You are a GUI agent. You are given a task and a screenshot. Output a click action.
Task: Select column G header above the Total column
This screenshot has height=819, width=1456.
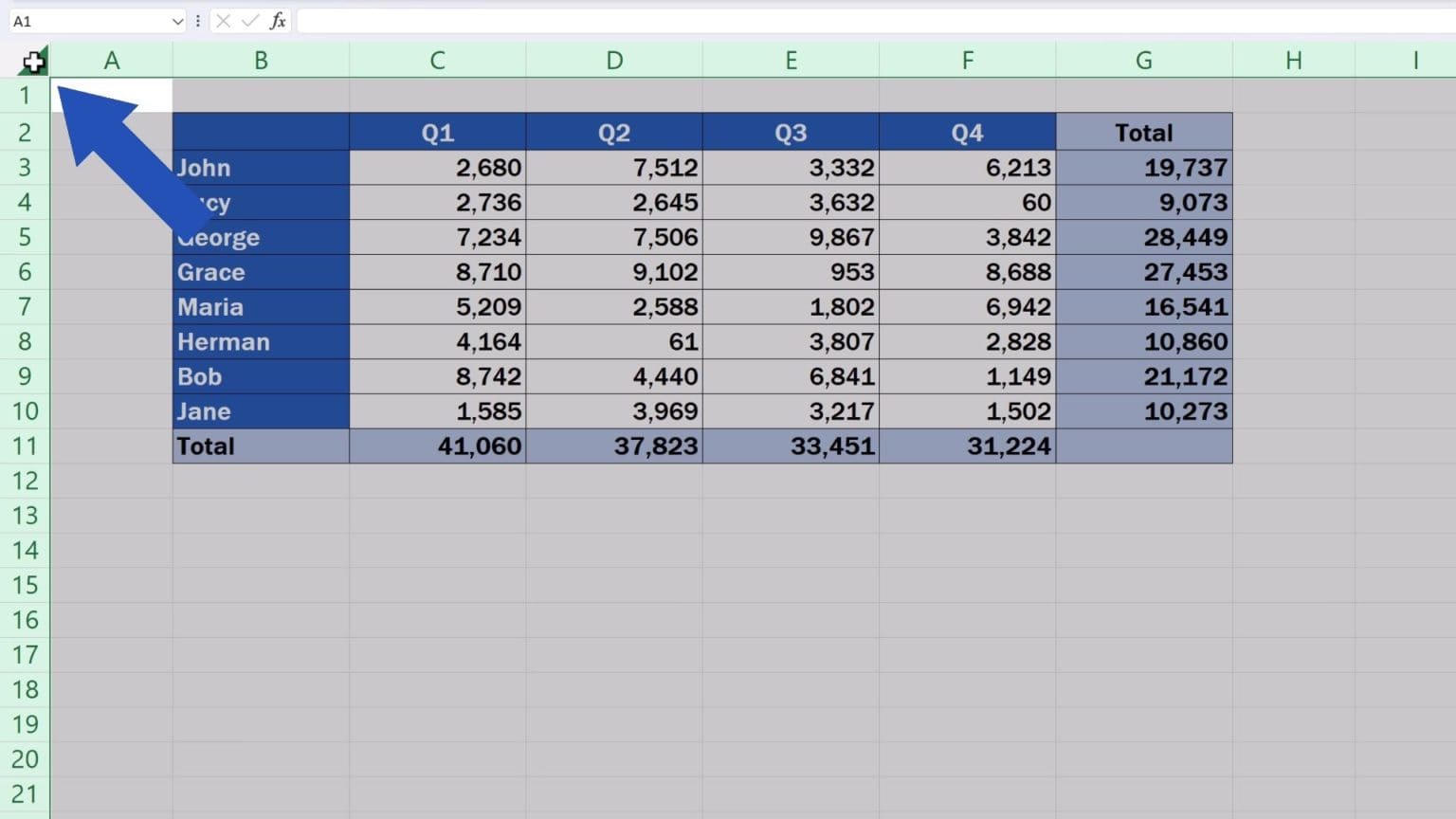[x=1144, y=60]
